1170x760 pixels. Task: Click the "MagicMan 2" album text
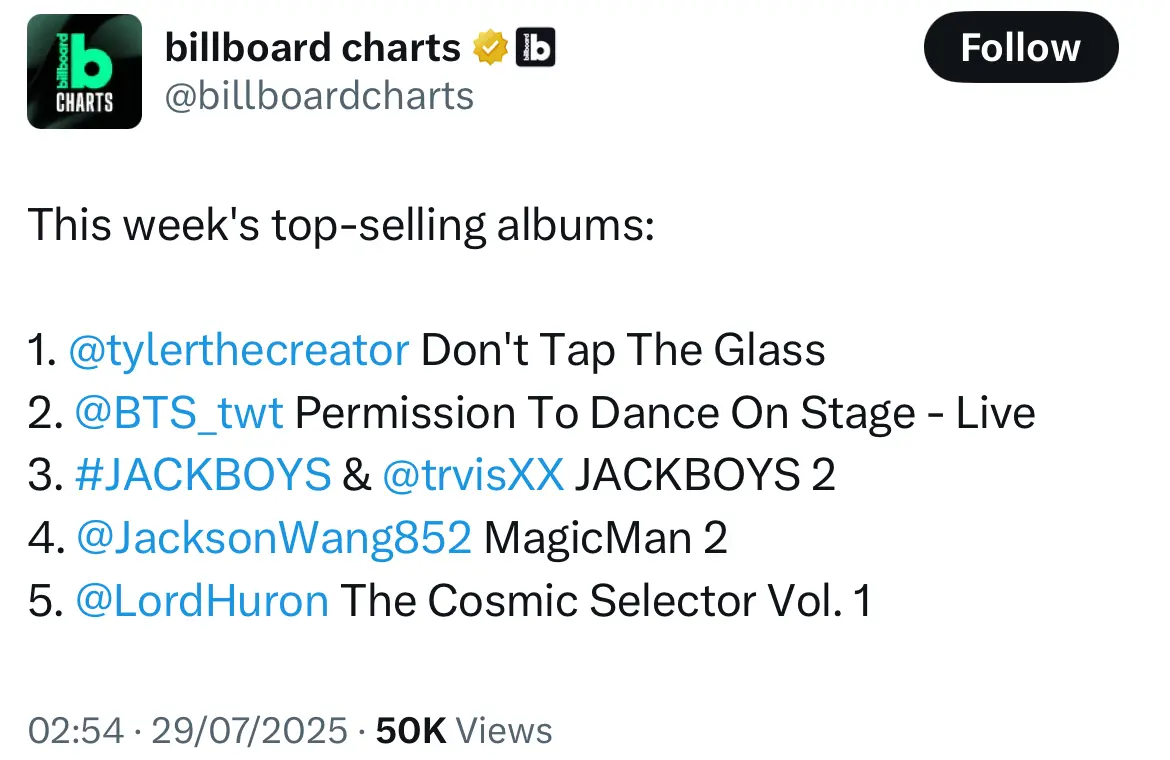(x=605, y=539)
